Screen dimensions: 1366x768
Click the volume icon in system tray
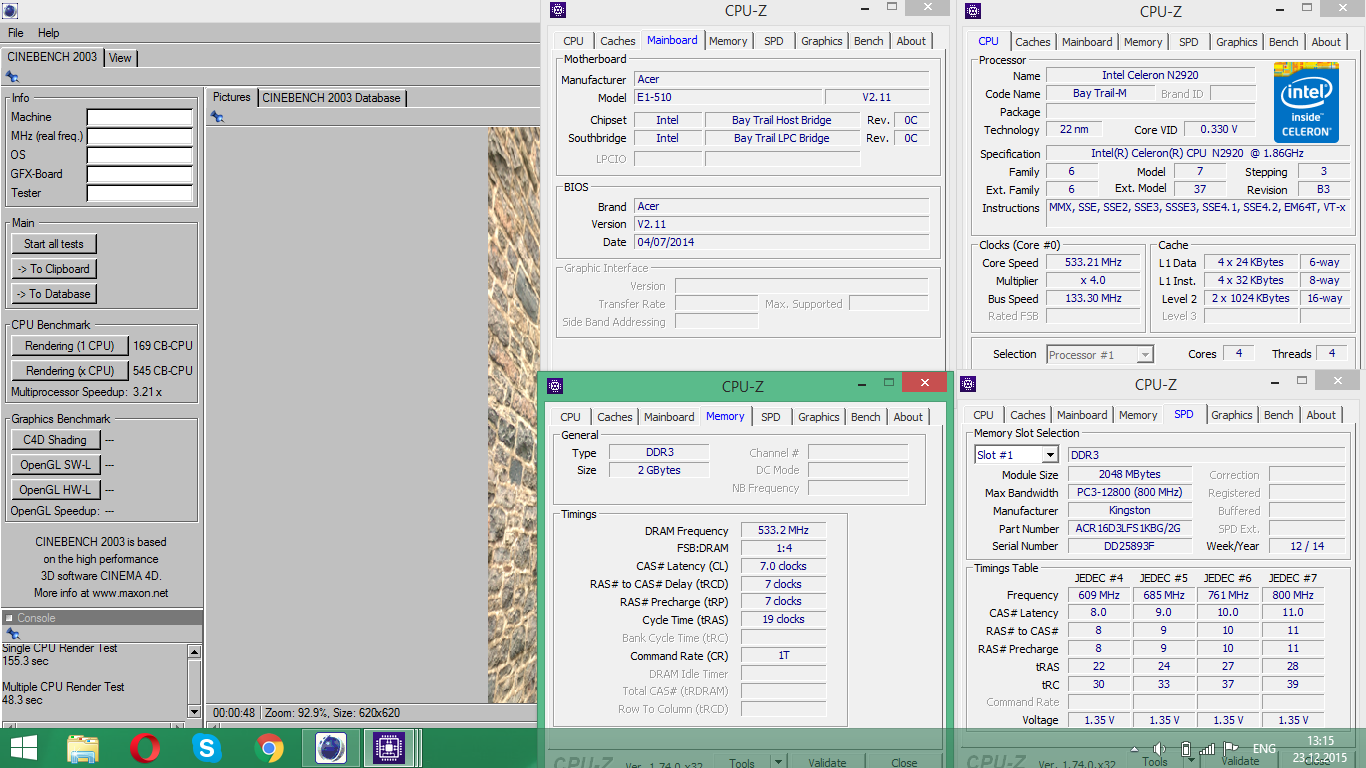1159,749
